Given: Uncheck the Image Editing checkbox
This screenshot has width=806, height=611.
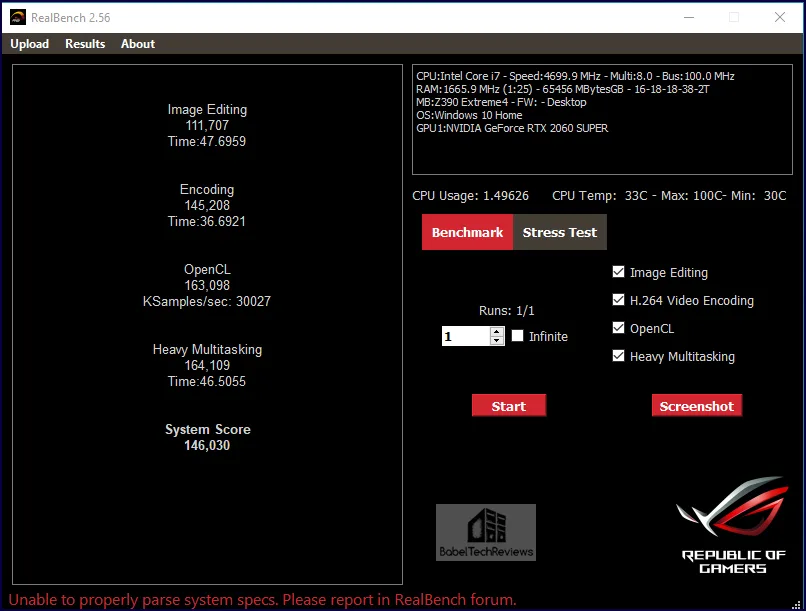Looking at the screenshot, I should pyautogui.click(x=618, y=272).
